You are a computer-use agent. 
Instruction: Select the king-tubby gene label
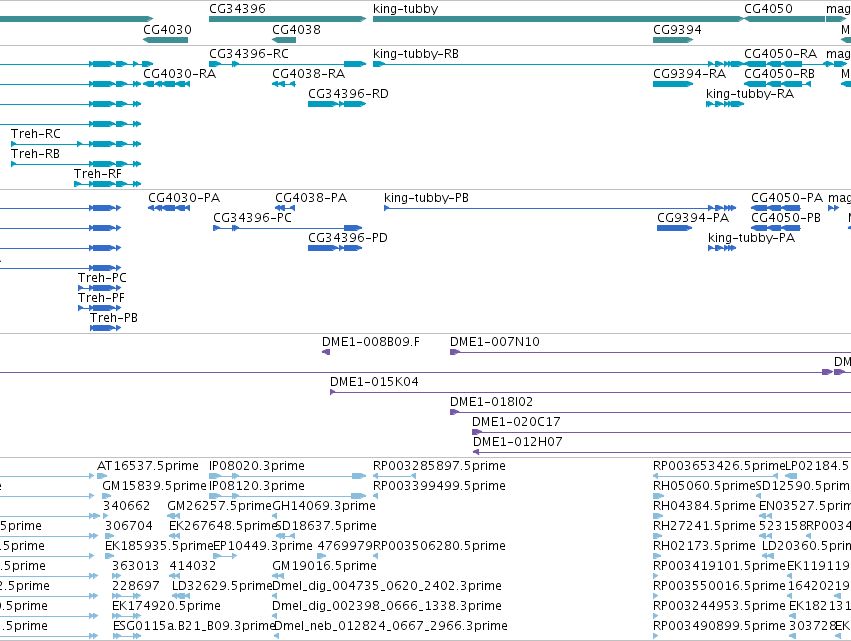(405, 9)
